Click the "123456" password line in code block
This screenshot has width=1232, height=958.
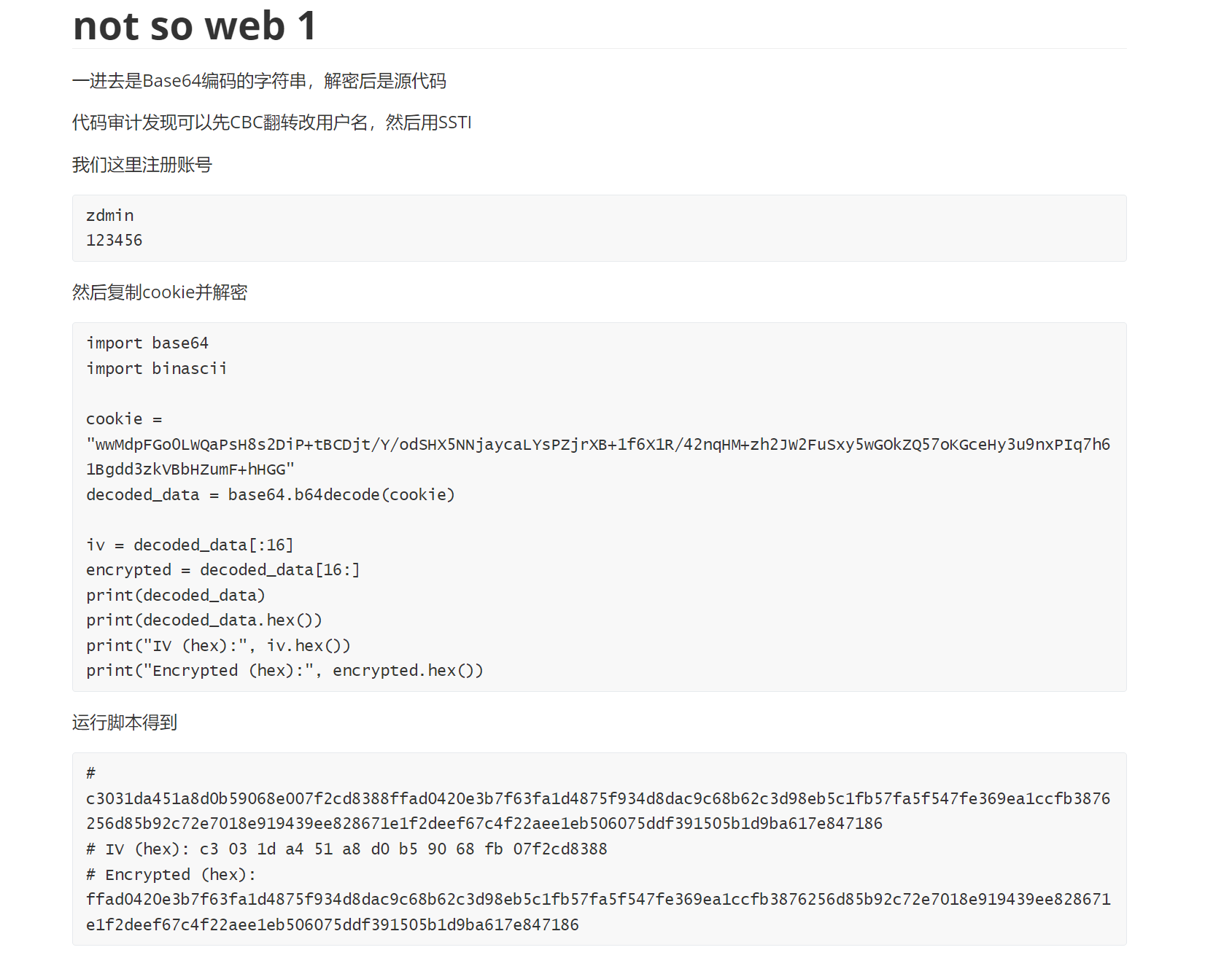(115, 241)
